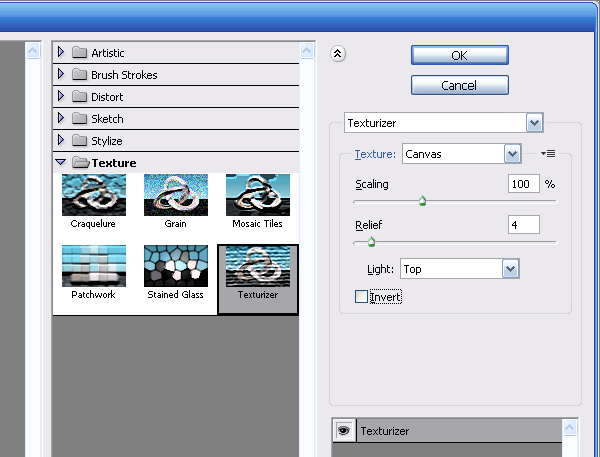
Task: Click the Relief value field
Action: 523,225
